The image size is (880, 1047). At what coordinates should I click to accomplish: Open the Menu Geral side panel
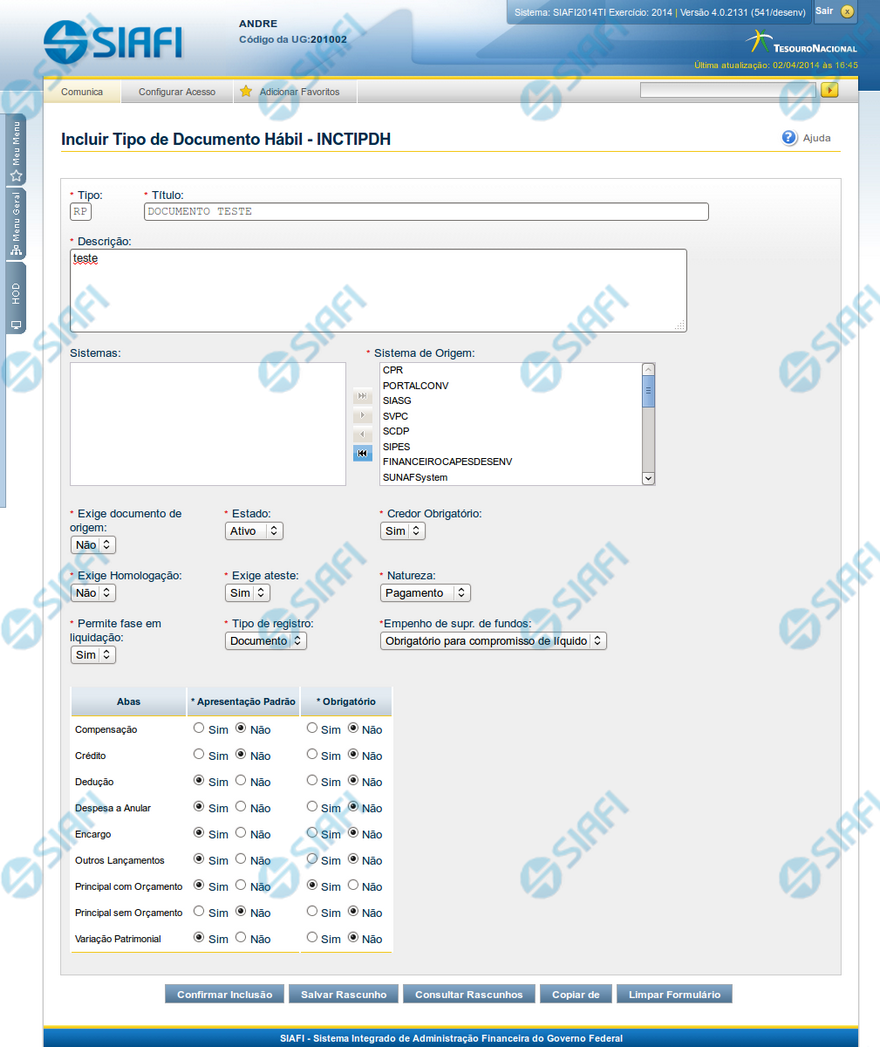16,224
